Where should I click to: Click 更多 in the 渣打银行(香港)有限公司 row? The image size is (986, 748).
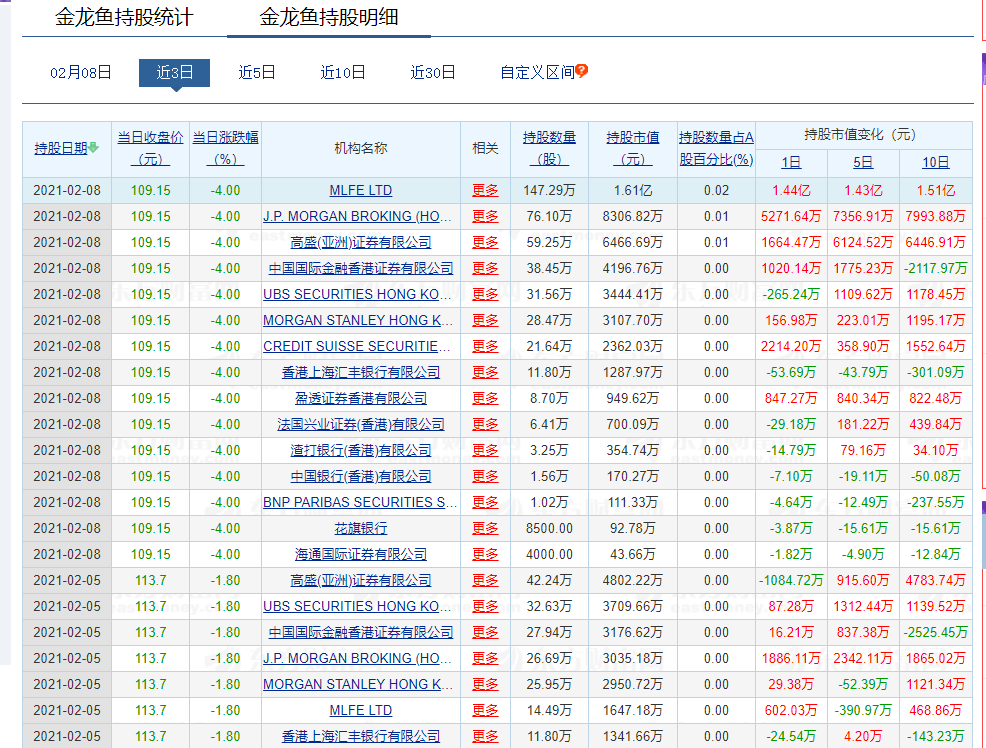pyautogui.click(x=485, y=451)
